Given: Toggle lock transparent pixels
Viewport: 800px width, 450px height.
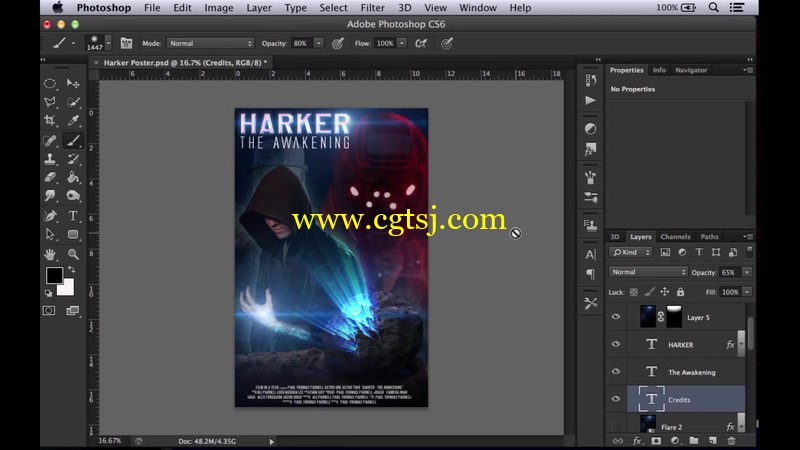Looking at the screenshot, I should pyautogui.click(x=634, y=292).
